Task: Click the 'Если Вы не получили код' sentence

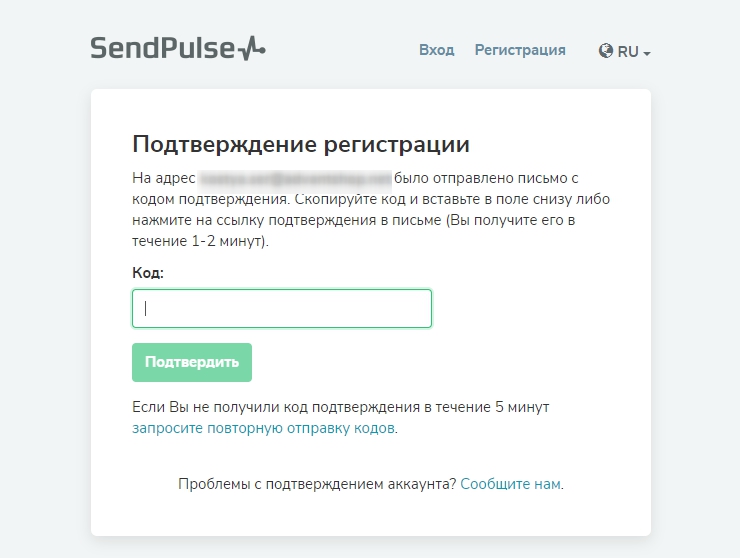Action: (340, 407)
